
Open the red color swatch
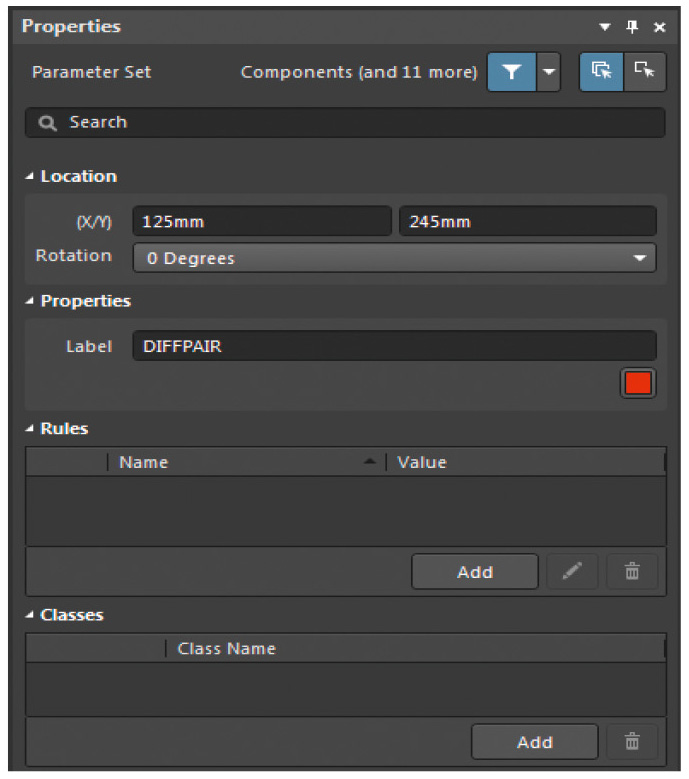coord(638,383)
